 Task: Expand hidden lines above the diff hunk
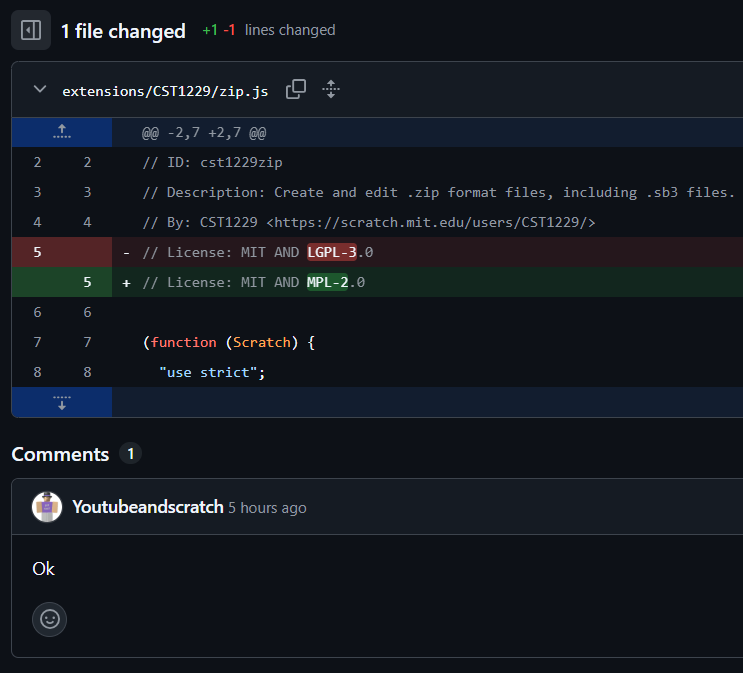pos(61,132)
